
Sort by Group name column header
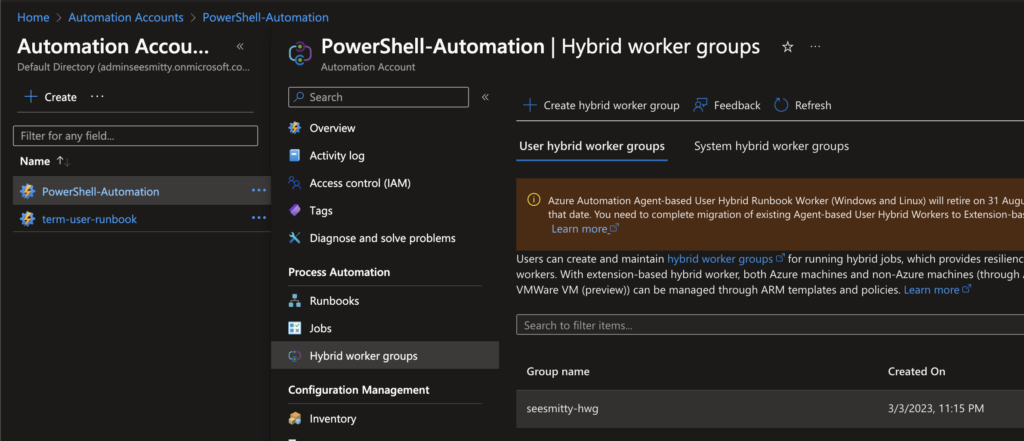coord(558,371)
